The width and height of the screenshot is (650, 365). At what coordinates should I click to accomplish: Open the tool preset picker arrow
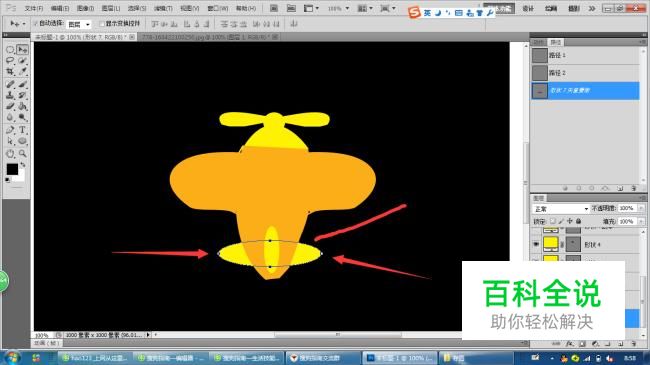click(x=24, y=24)
